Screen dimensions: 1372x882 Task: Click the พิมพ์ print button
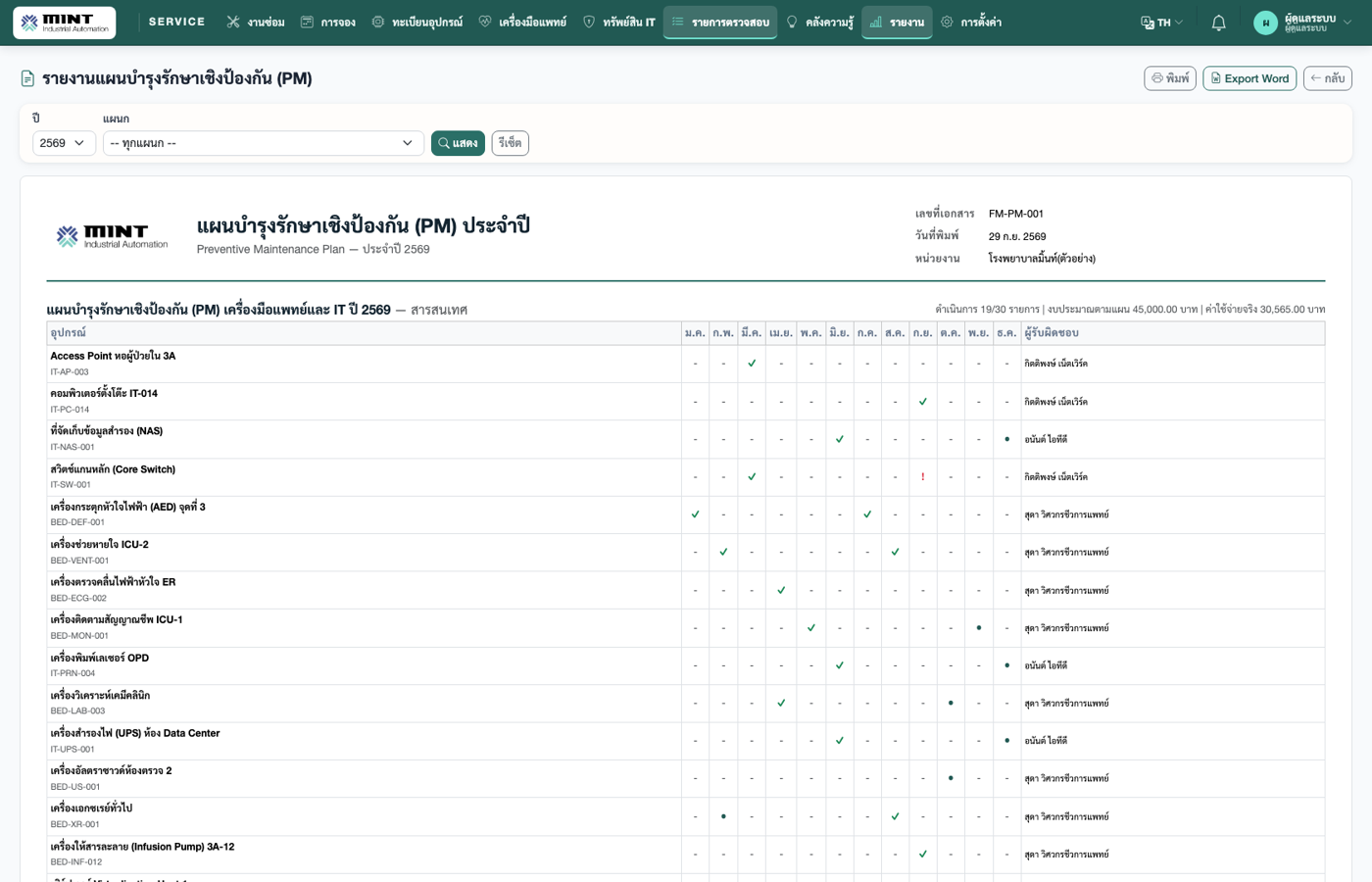coord(1170,78)
